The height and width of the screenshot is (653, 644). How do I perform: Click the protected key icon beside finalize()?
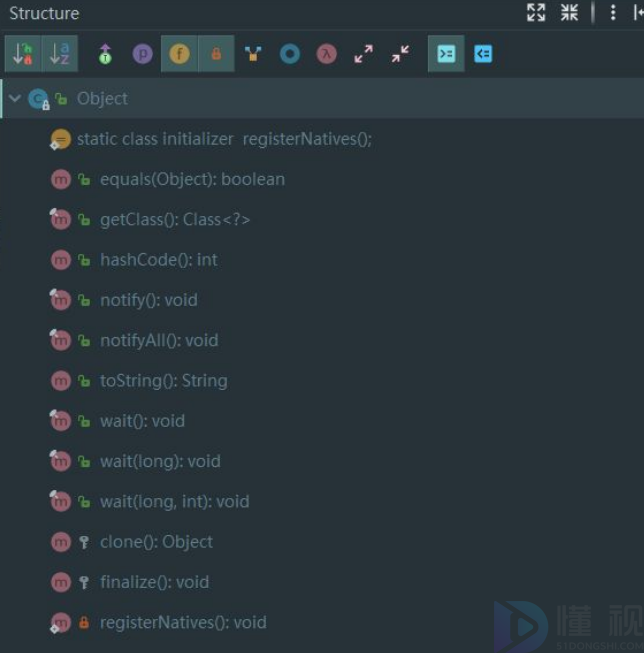[x=84, y=583]
